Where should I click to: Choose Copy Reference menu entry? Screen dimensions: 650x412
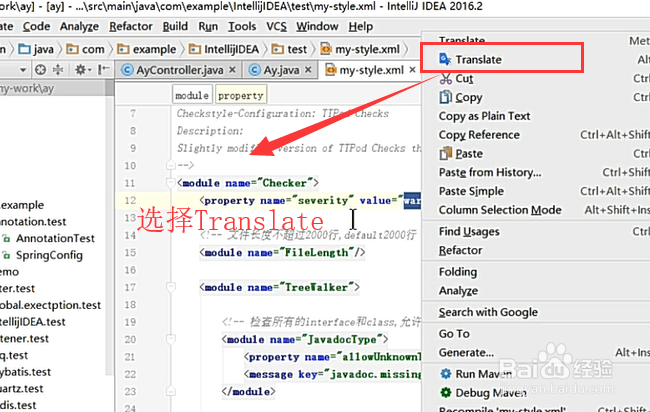[x=479, y=135]
